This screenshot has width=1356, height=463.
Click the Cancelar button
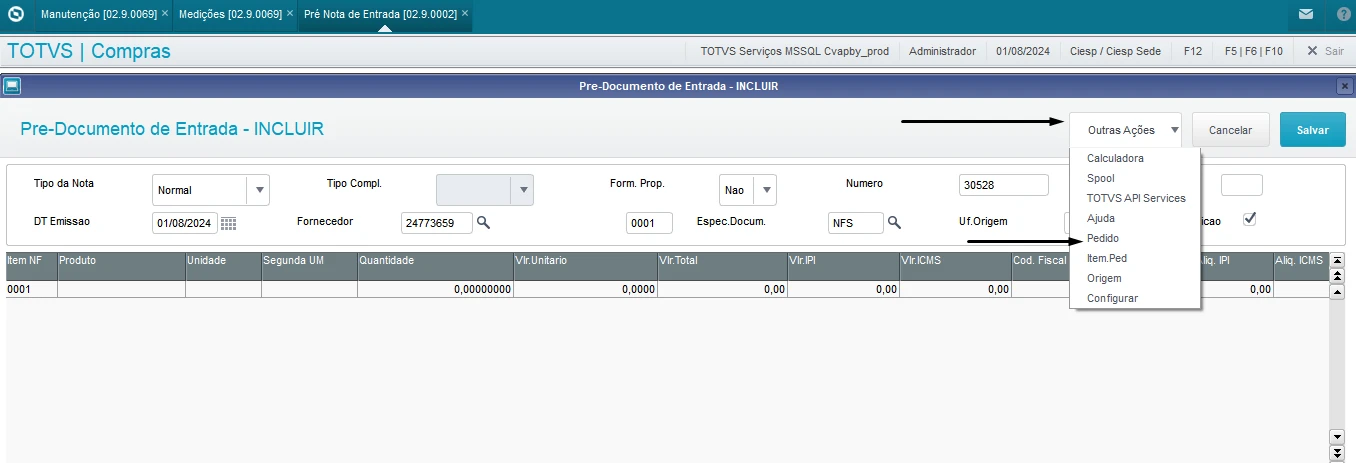[1230, 130]
